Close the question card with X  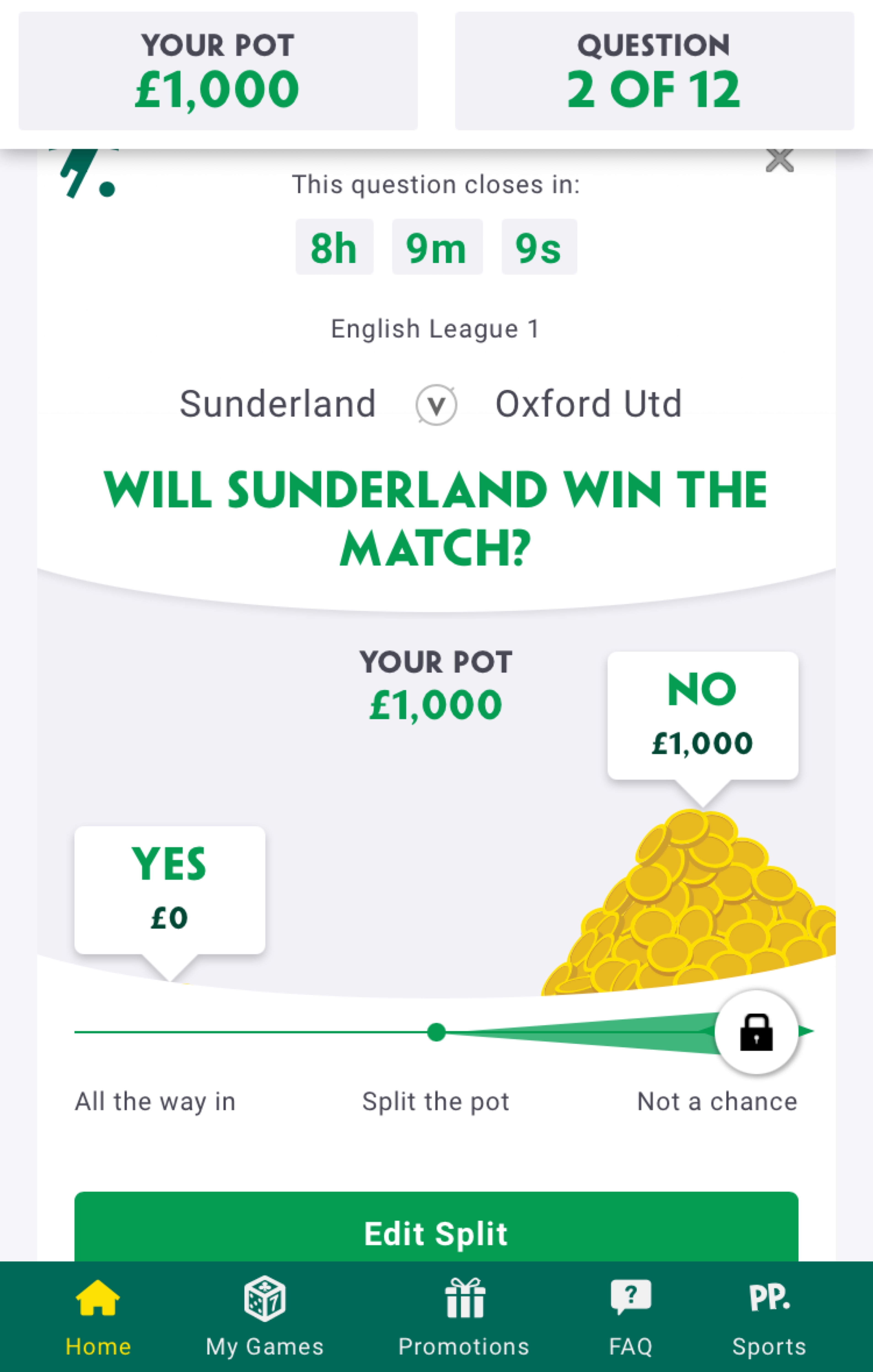pos(779,161)
